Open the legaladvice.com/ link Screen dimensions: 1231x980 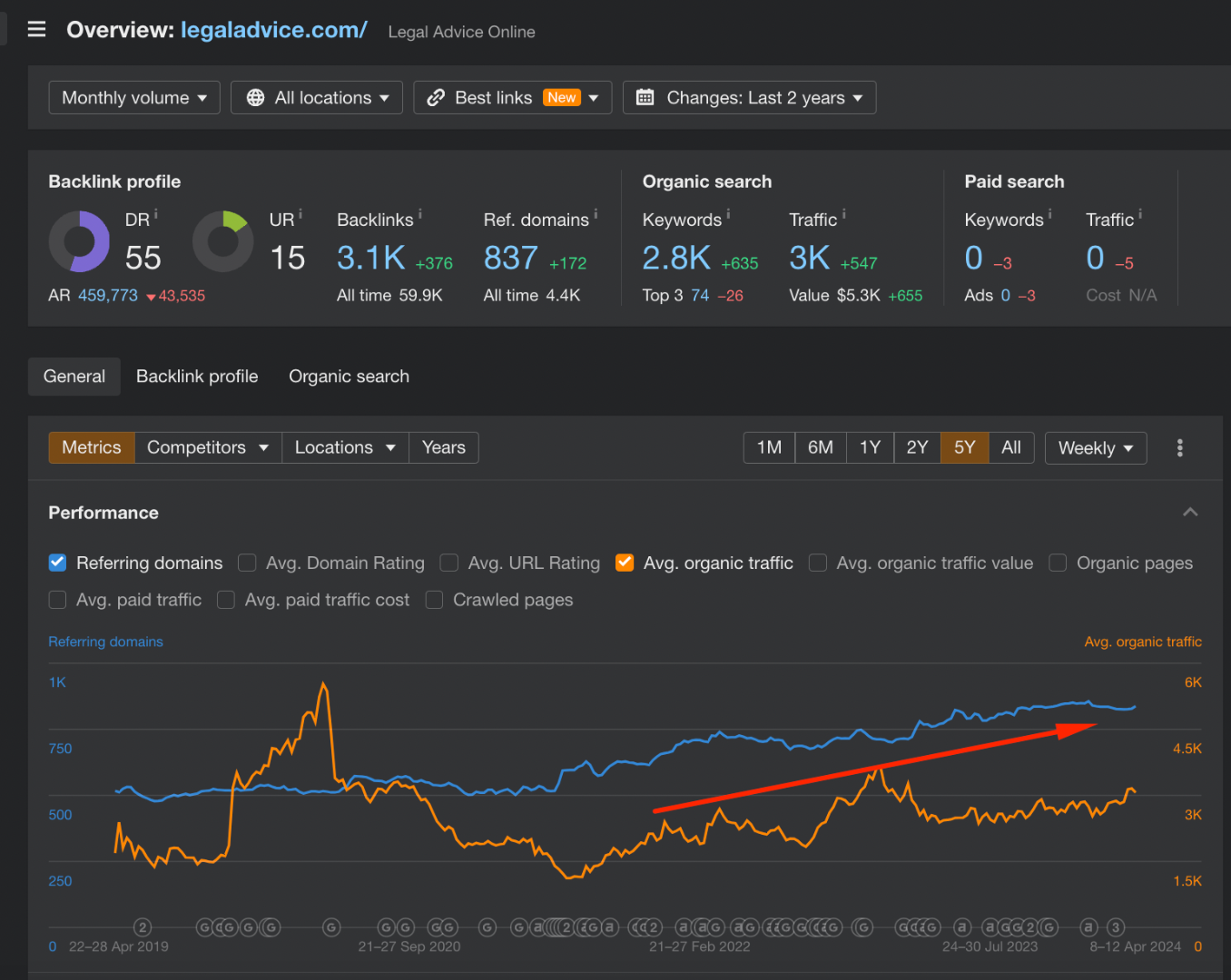click(273, 30)
